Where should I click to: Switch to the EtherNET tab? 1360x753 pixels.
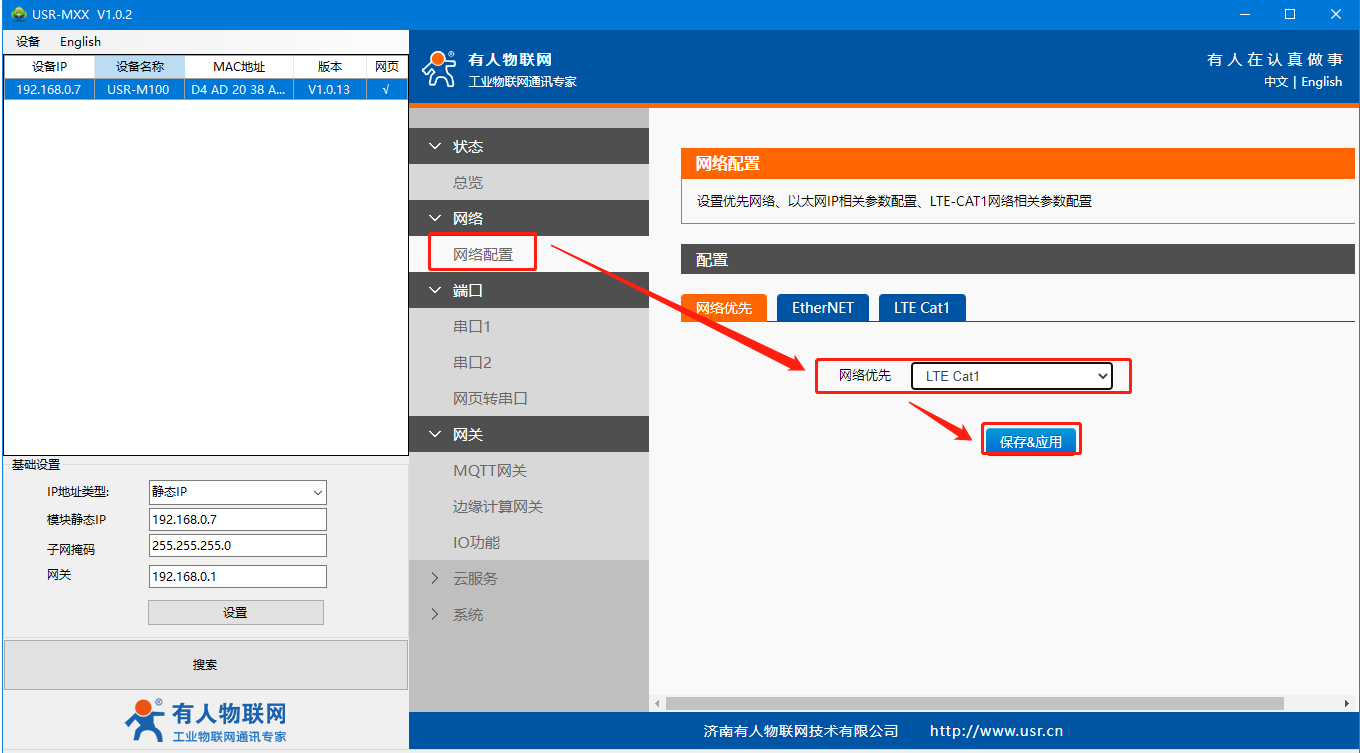pos(822,308)
